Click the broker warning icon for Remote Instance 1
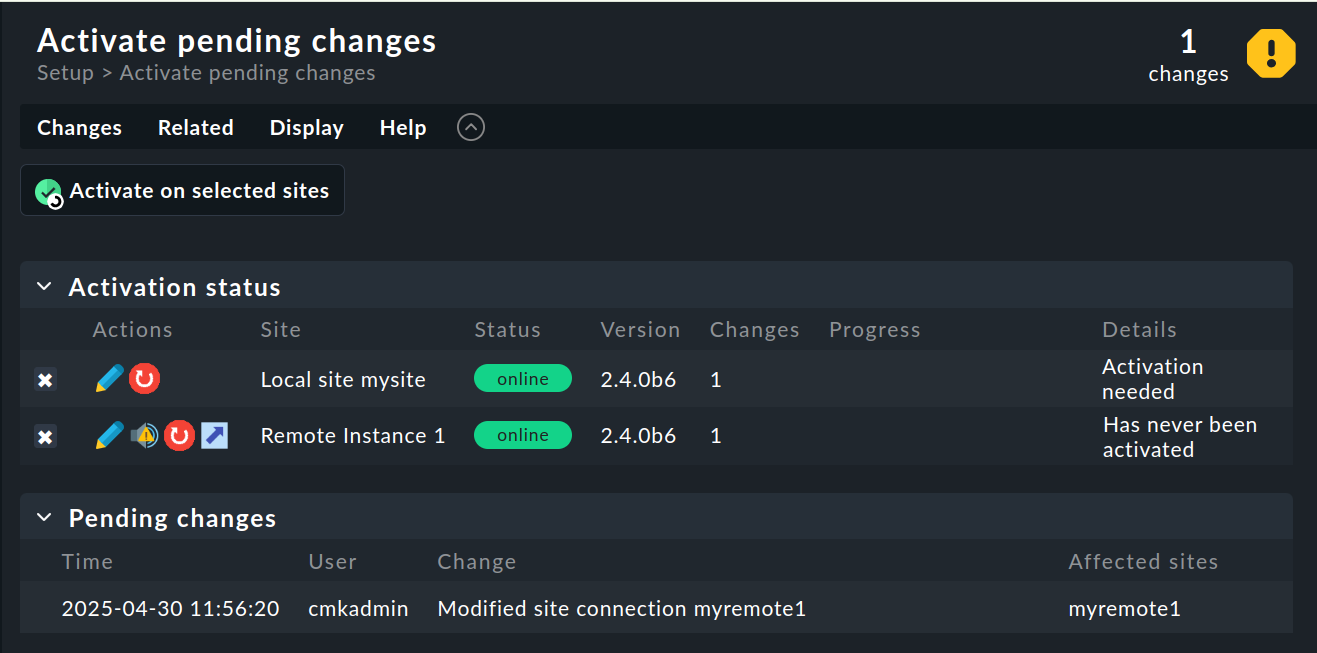 (144, 435)
